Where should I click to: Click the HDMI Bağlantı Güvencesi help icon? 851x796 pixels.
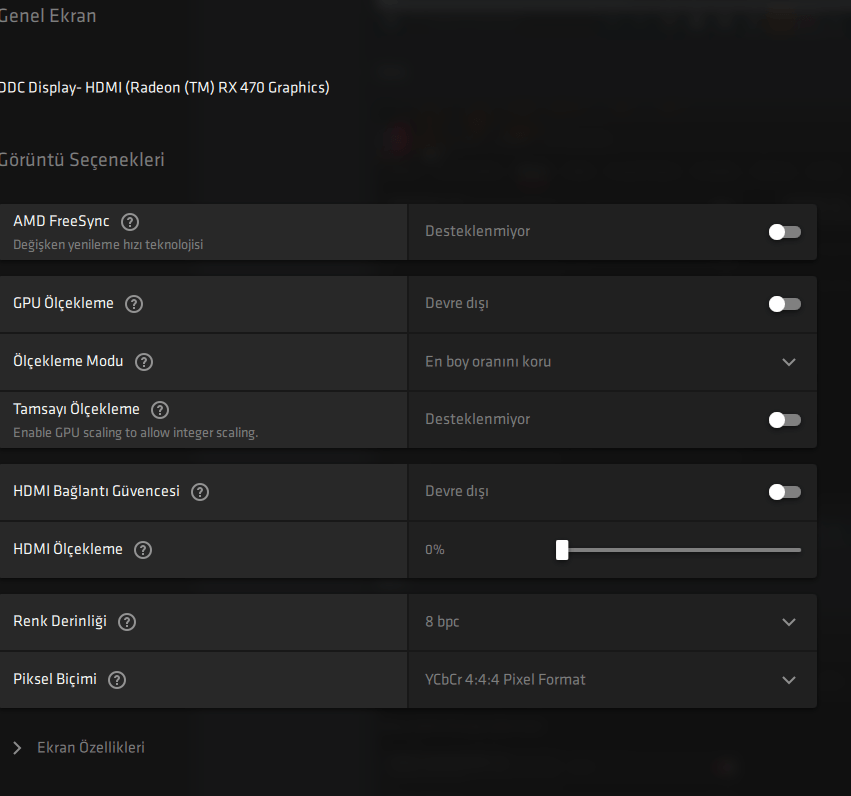pos(200,492)
